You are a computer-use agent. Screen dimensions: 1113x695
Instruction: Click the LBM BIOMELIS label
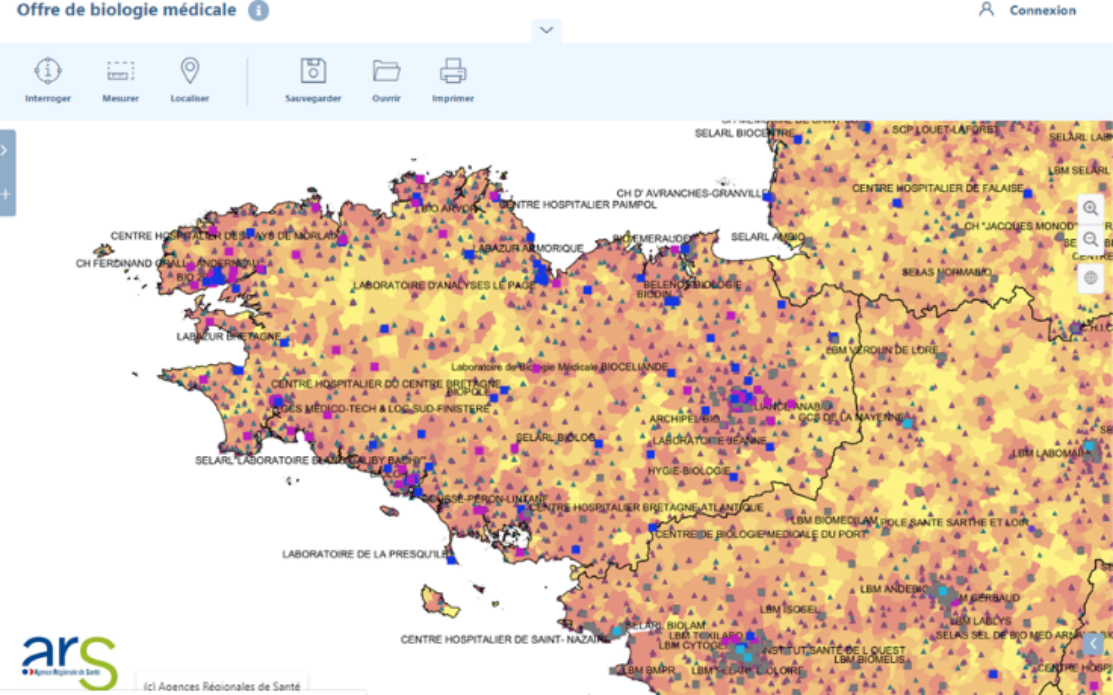(870, 660)
